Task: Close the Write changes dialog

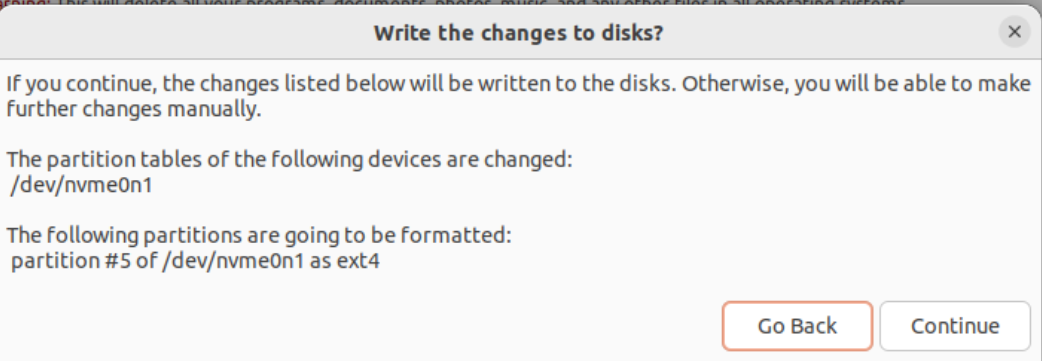Action: tap(1014, 32)
